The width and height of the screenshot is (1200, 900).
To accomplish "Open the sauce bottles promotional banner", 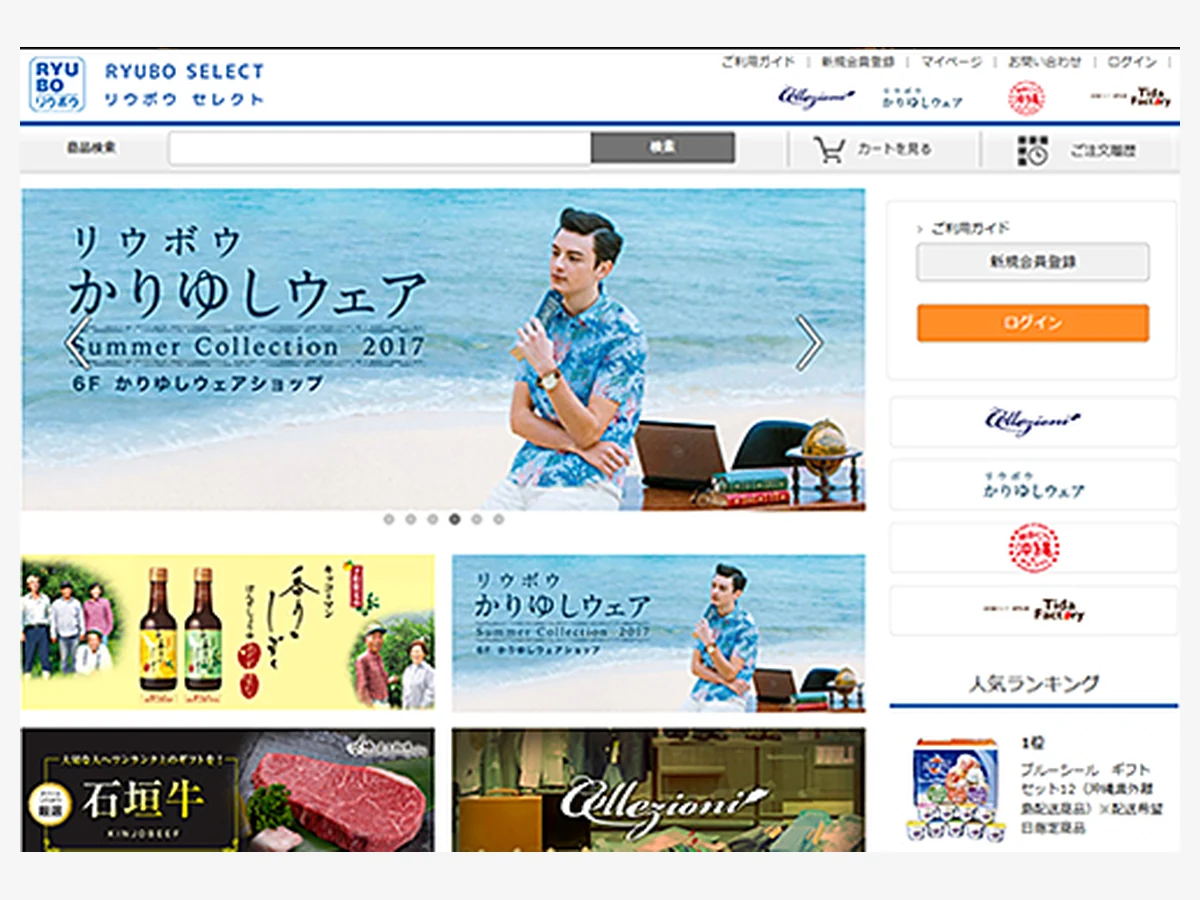I will click(228, 633).
